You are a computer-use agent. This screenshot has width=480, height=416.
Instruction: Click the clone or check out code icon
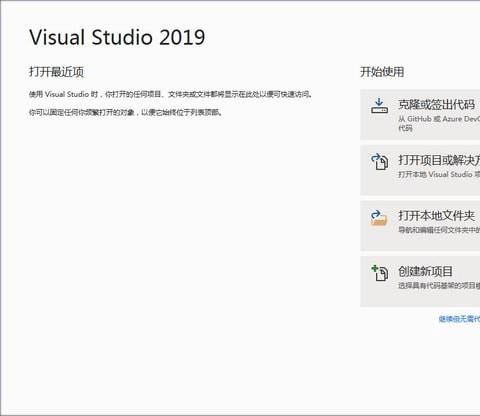pos(379,106)
